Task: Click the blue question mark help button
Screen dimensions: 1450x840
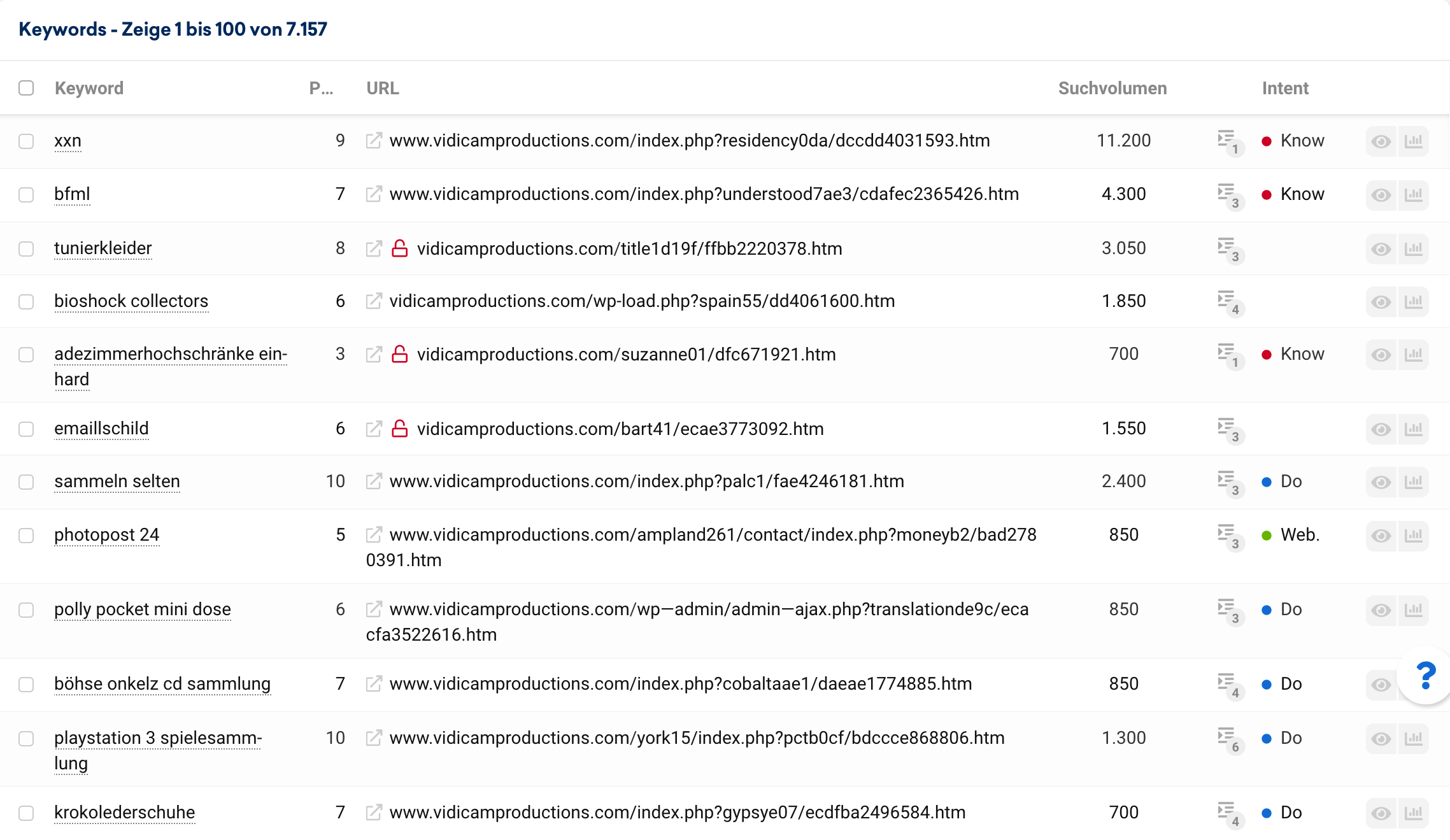Action: (1426, 676)
